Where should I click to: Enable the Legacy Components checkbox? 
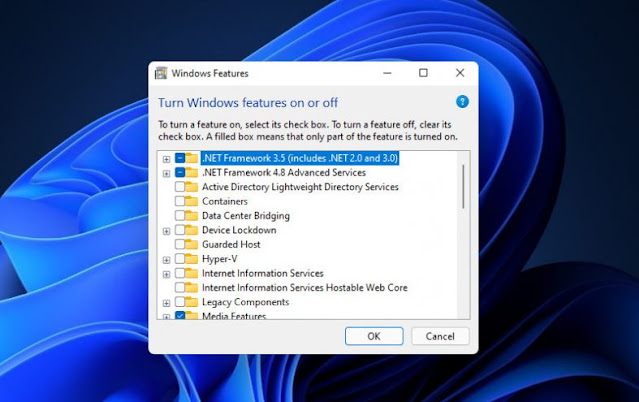coord(180,302)
